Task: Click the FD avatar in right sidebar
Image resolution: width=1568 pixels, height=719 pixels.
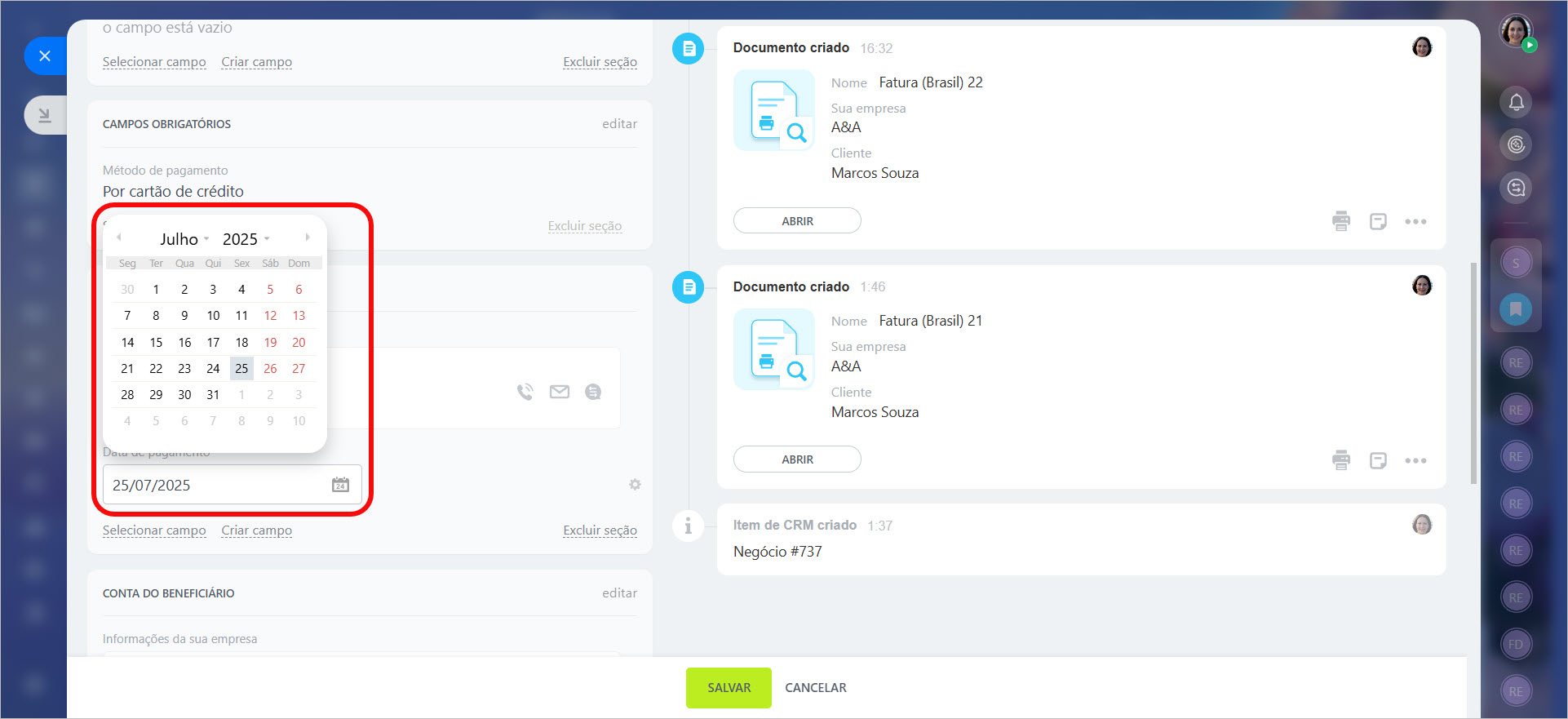Action: coord(1516,644)
